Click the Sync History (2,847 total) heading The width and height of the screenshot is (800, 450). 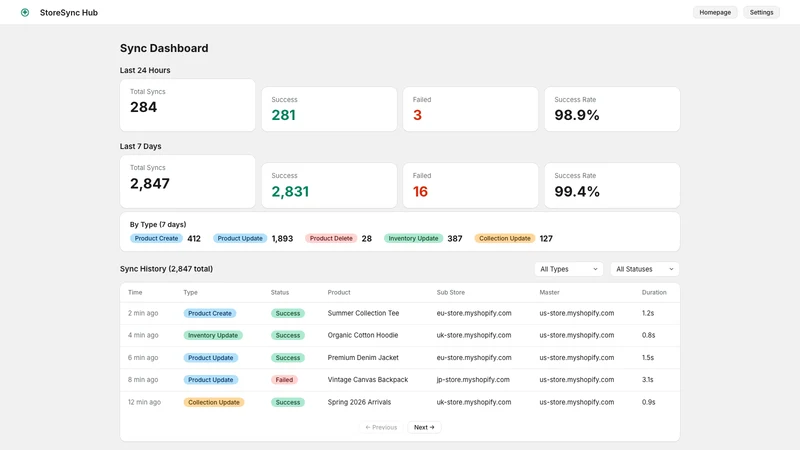[166, 269]
